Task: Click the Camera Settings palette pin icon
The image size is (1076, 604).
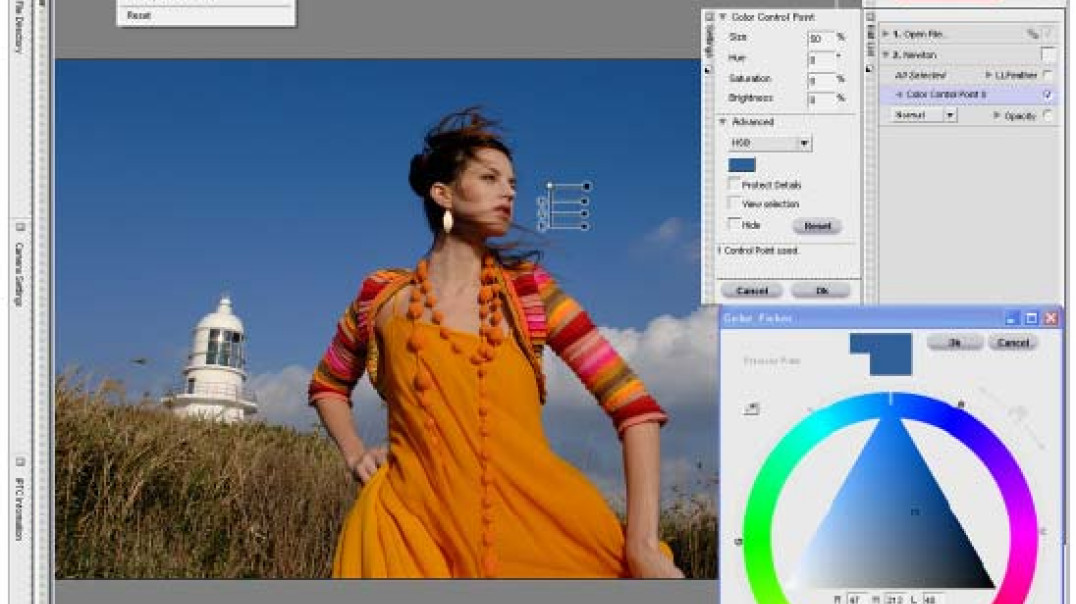Action: point(19,227)
